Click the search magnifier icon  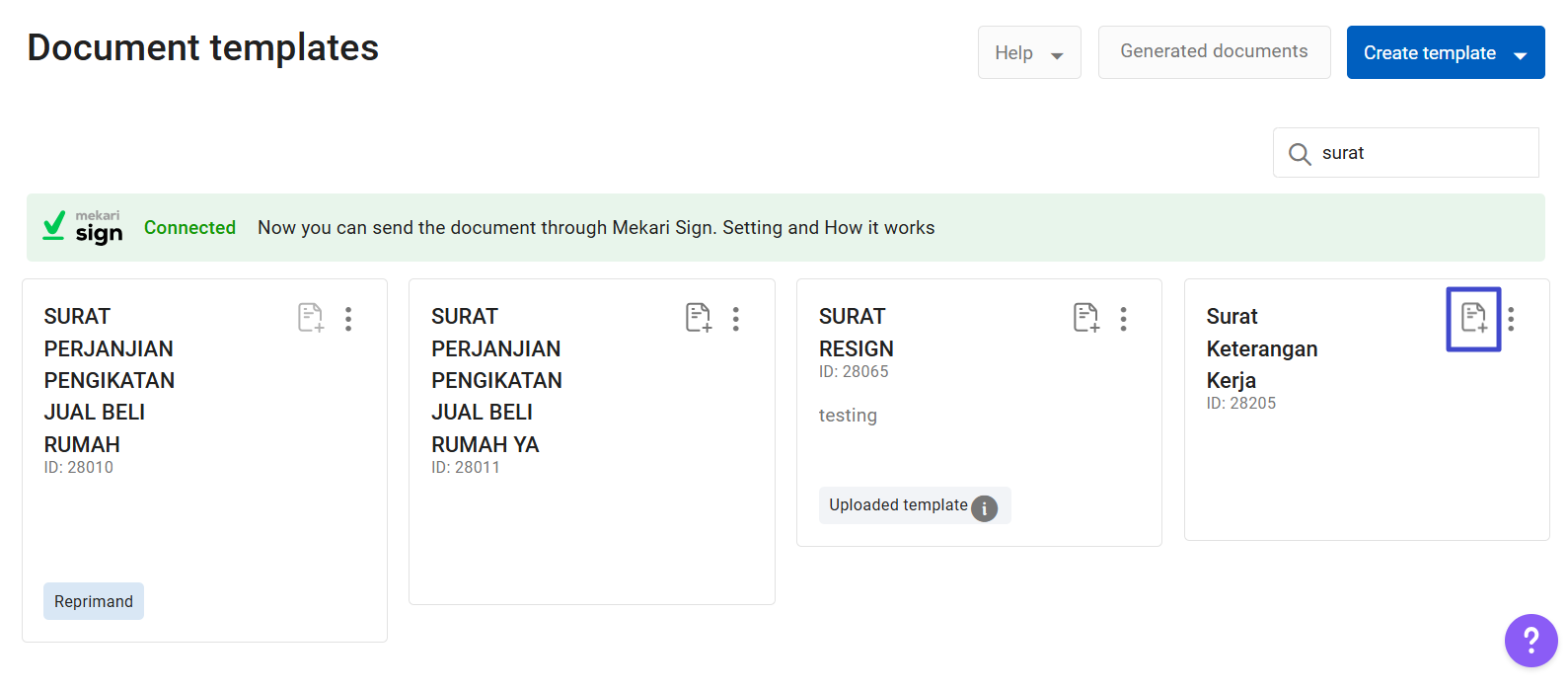tap(1300, 154)
